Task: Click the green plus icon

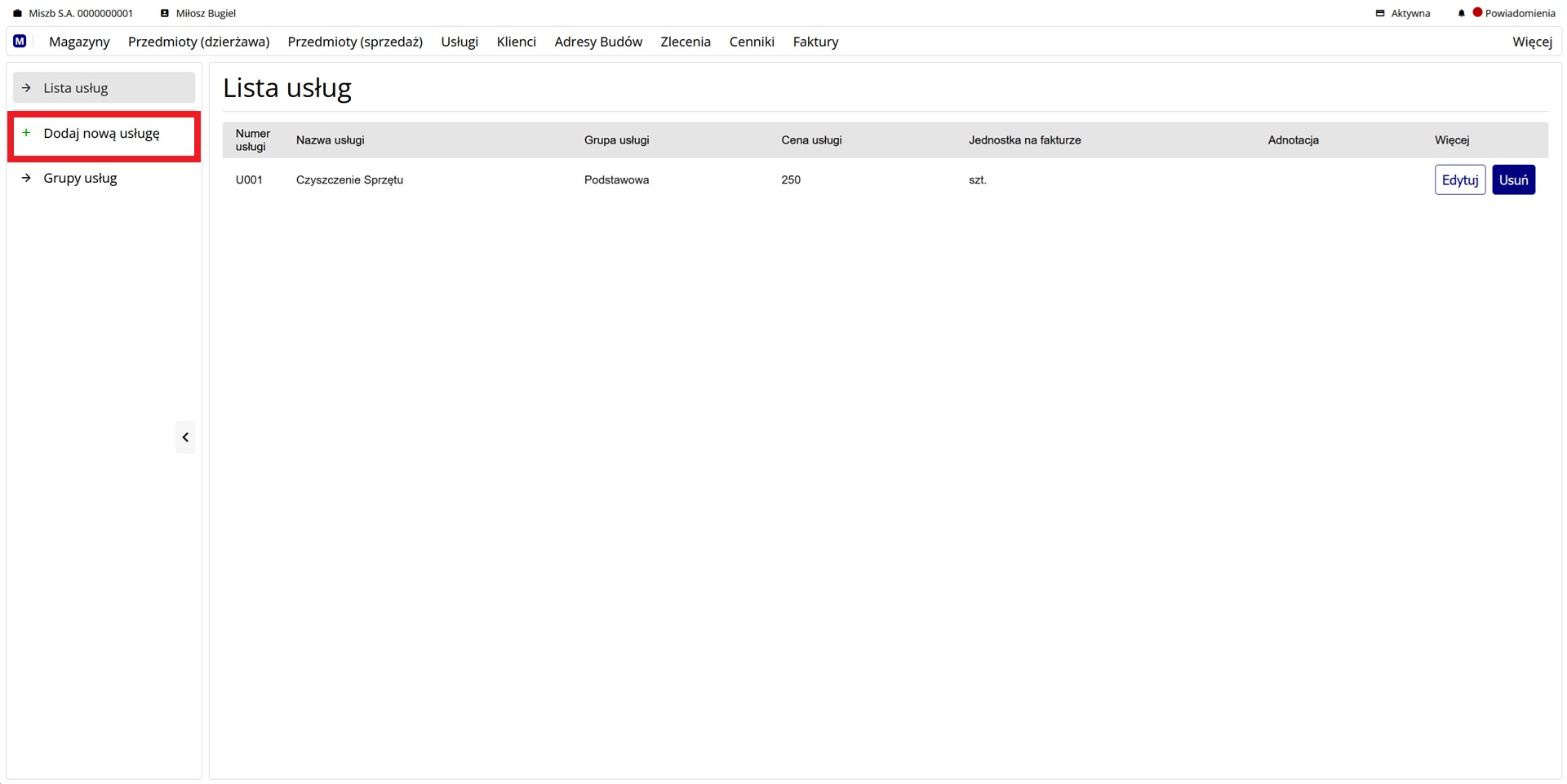Action: 26,133
